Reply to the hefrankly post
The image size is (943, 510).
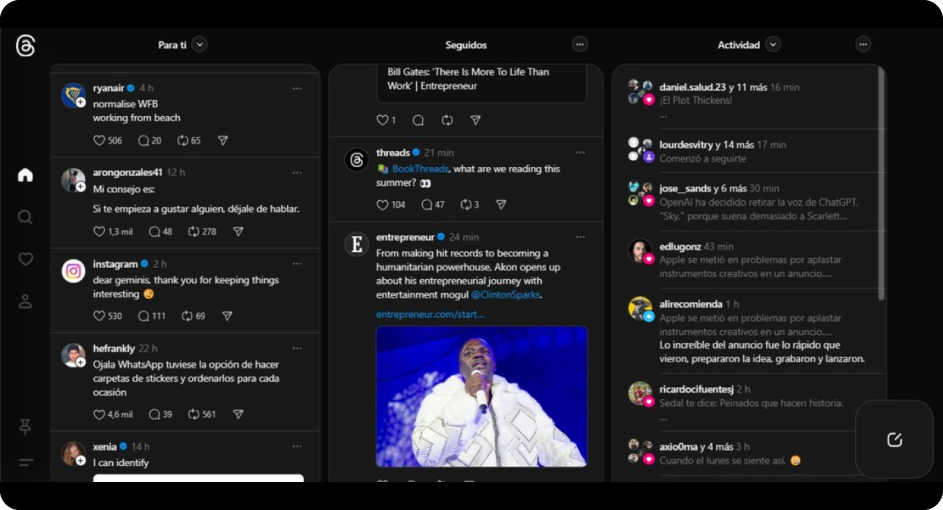[x=155, y=414]
